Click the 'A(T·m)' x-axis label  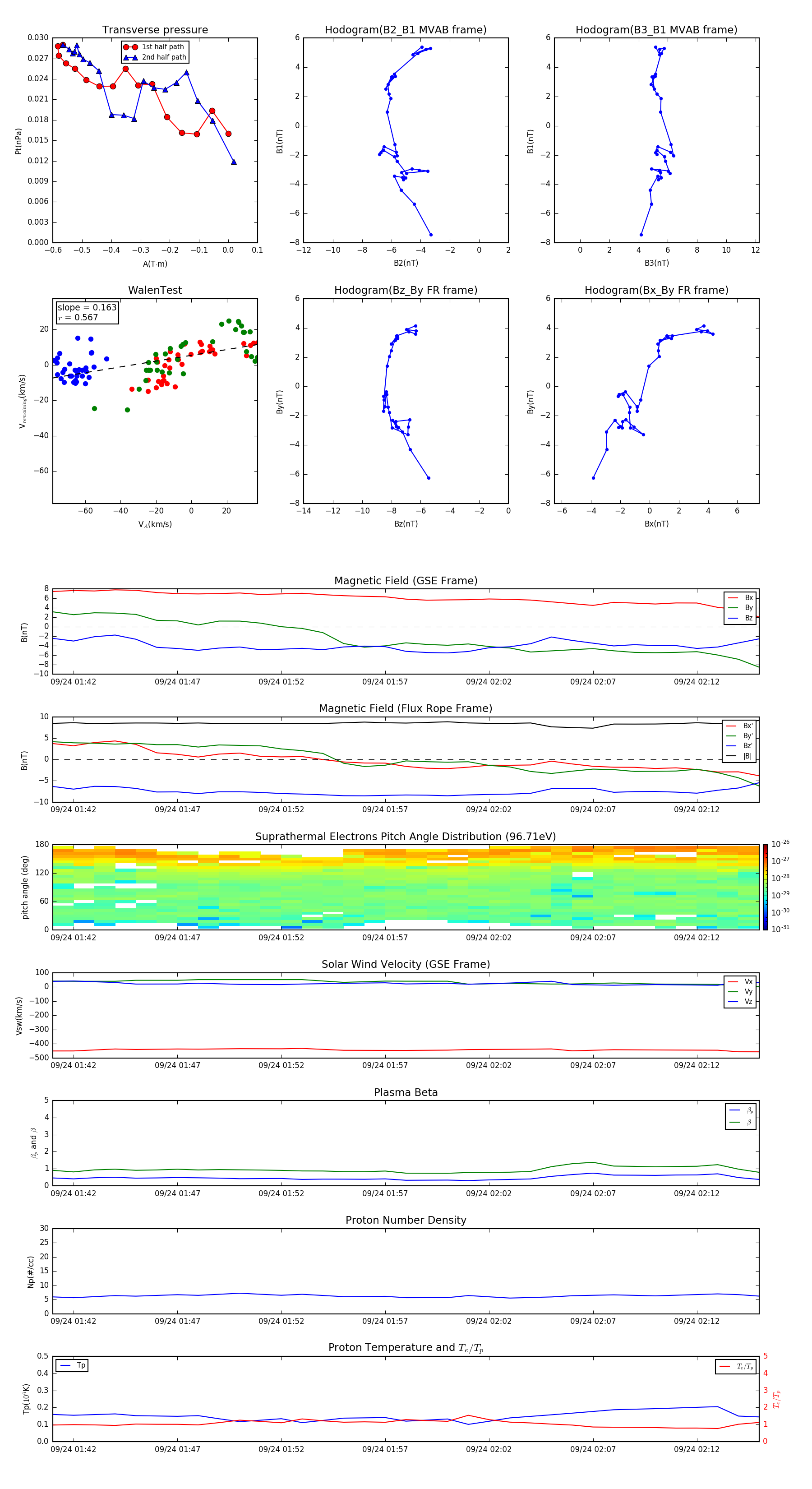tap(155, 264)
